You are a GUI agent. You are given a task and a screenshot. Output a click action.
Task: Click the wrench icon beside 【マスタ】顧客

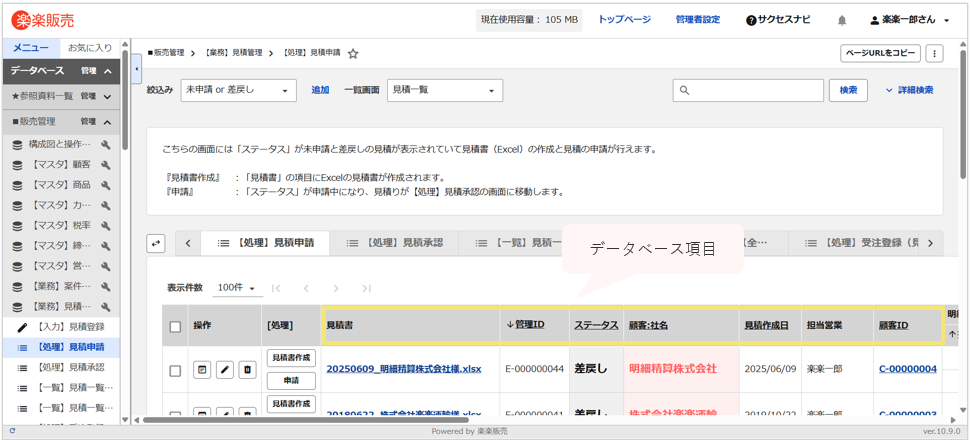(105, 165)
